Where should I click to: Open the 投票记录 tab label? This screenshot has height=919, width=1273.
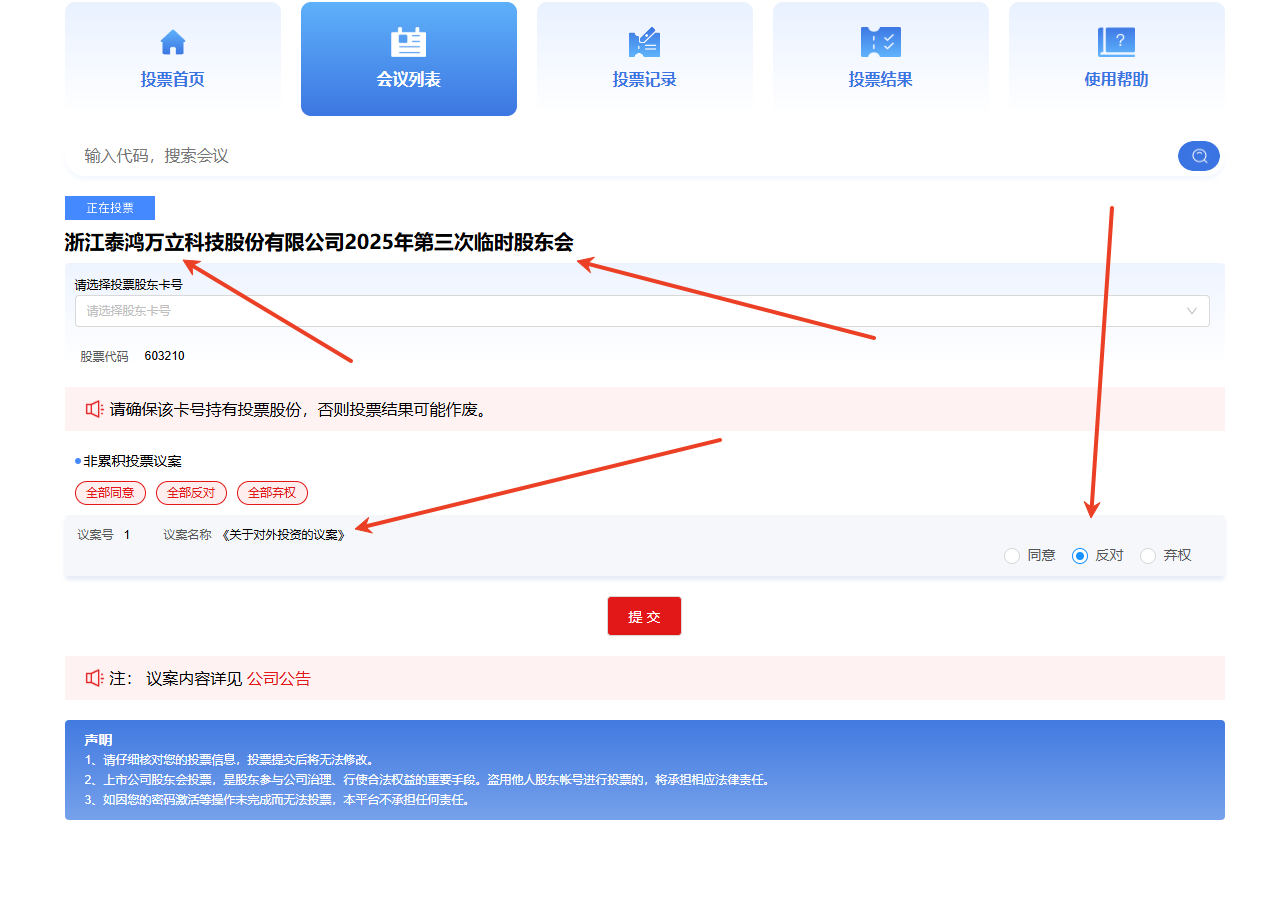click(x=645, y=80)
